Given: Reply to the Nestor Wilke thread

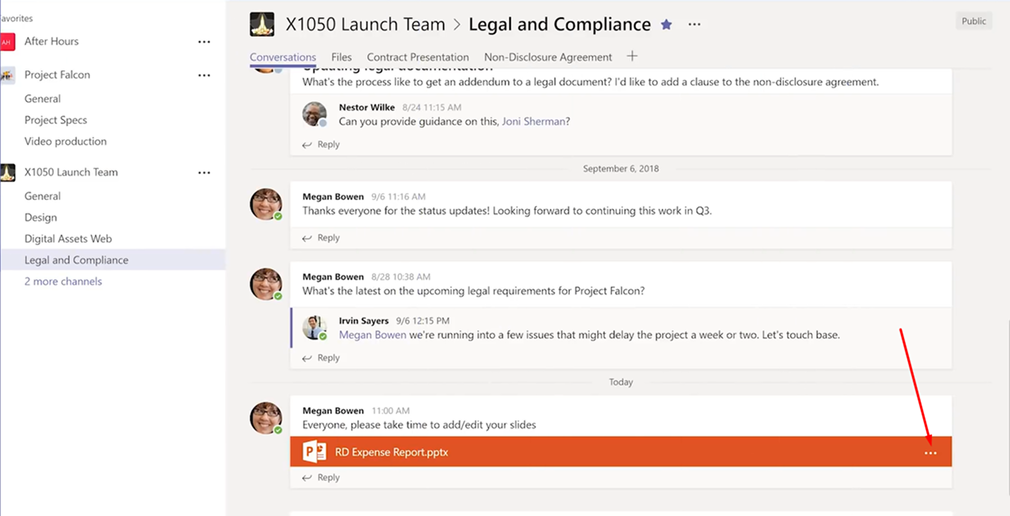Looking at the screenshot, I should click(x=321, y=145).
